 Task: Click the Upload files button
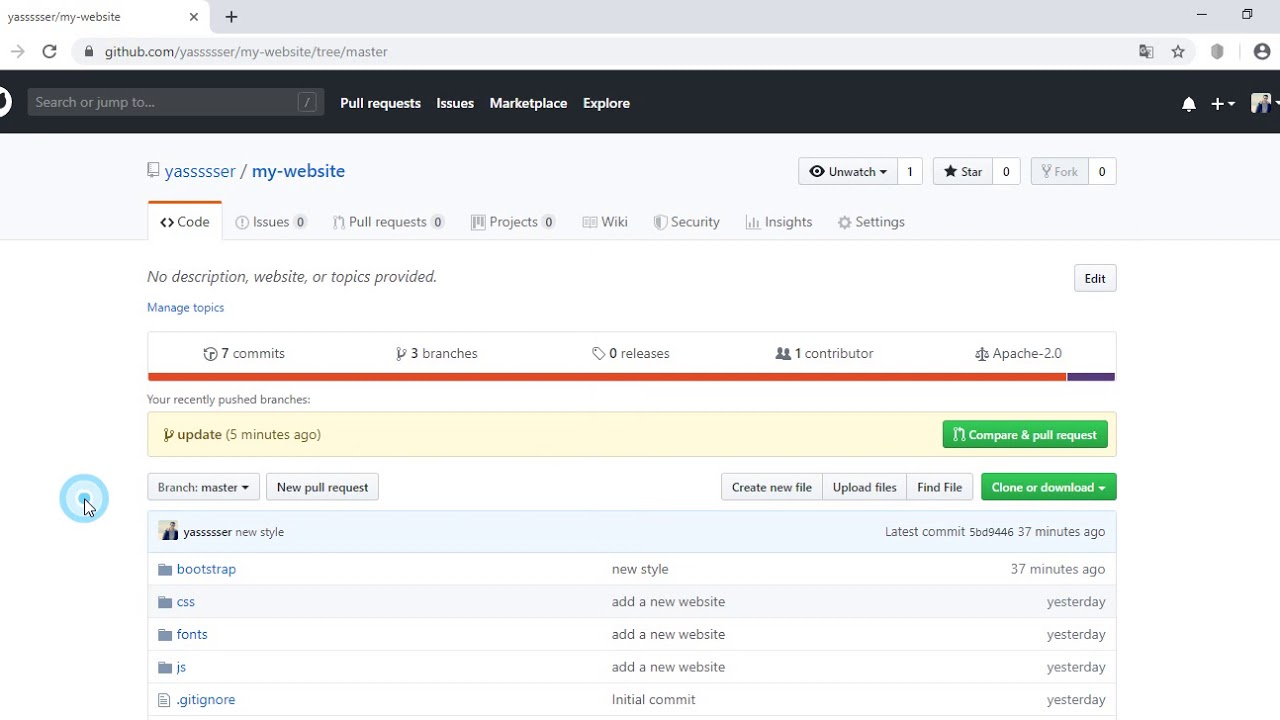[865, 487]
